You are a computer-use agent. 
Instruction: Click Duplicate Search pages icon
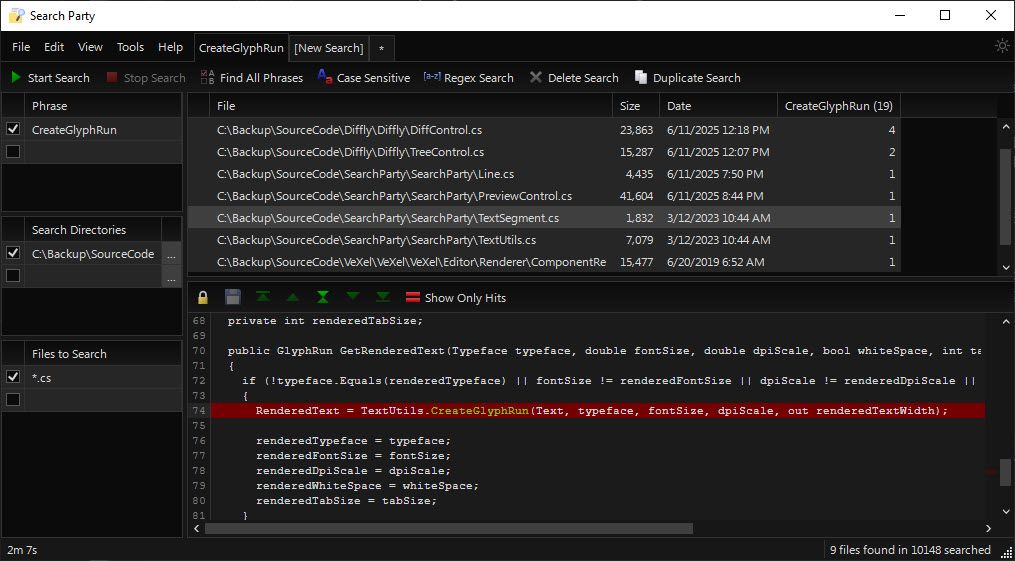[x=641, y=78]
